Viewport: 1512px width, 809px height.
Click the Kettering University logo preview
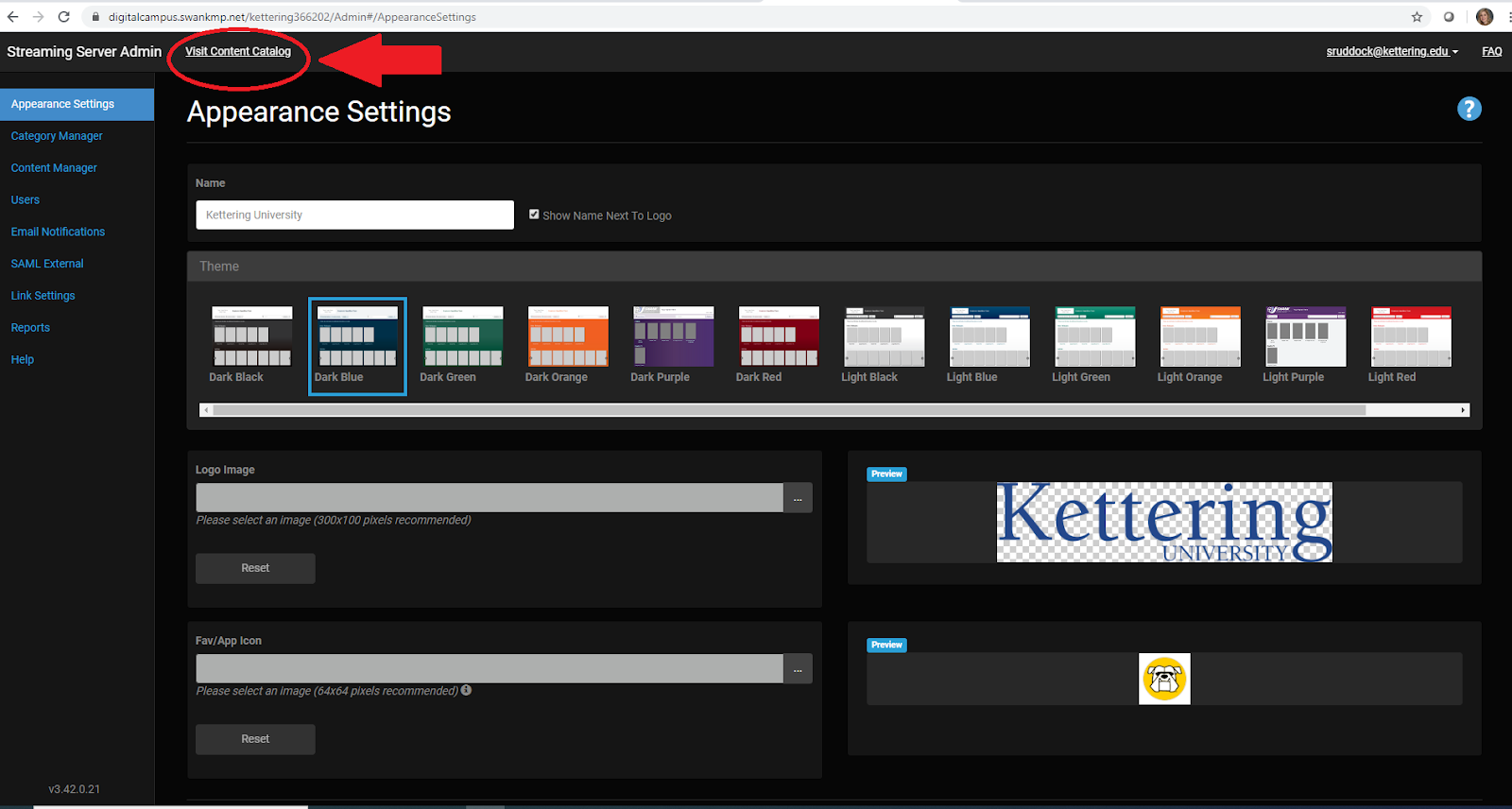click(x=1164, y=523)
